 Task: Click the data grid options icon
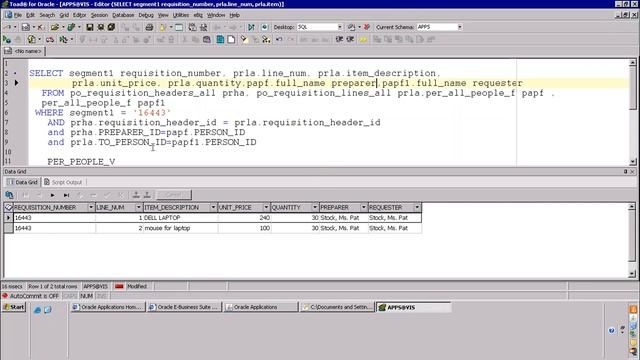(9, 195)
